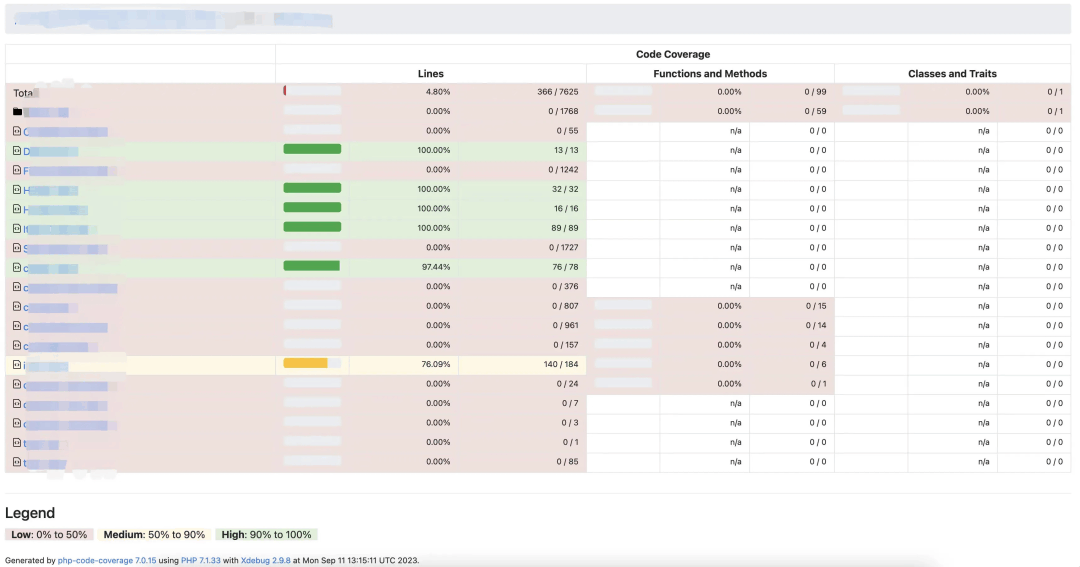1080x567 pixels.
Task: Click the file icon in the 0 / 1242 row
Action: (17, 170)
